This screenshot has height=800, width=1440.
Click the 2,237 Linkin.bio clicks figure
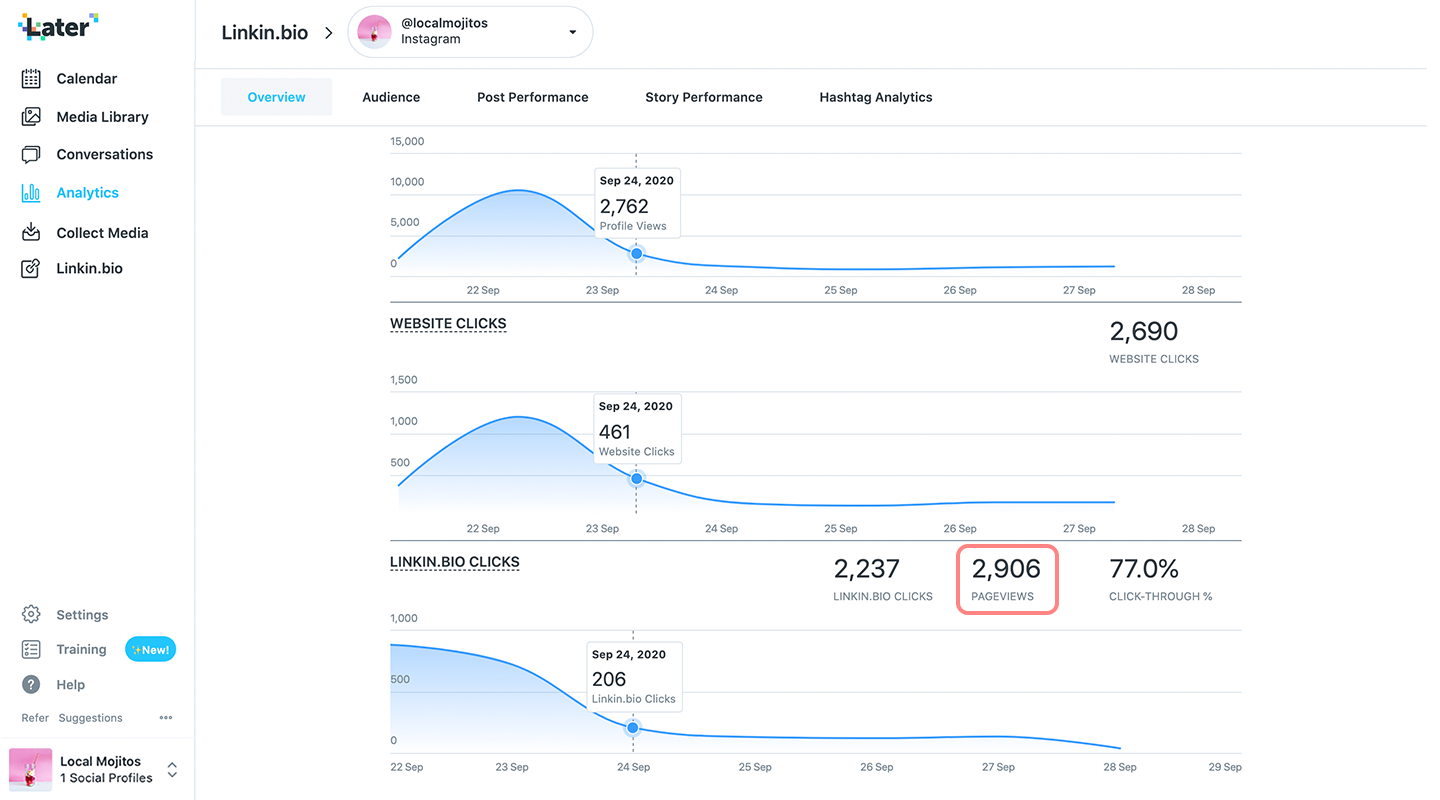867,569
